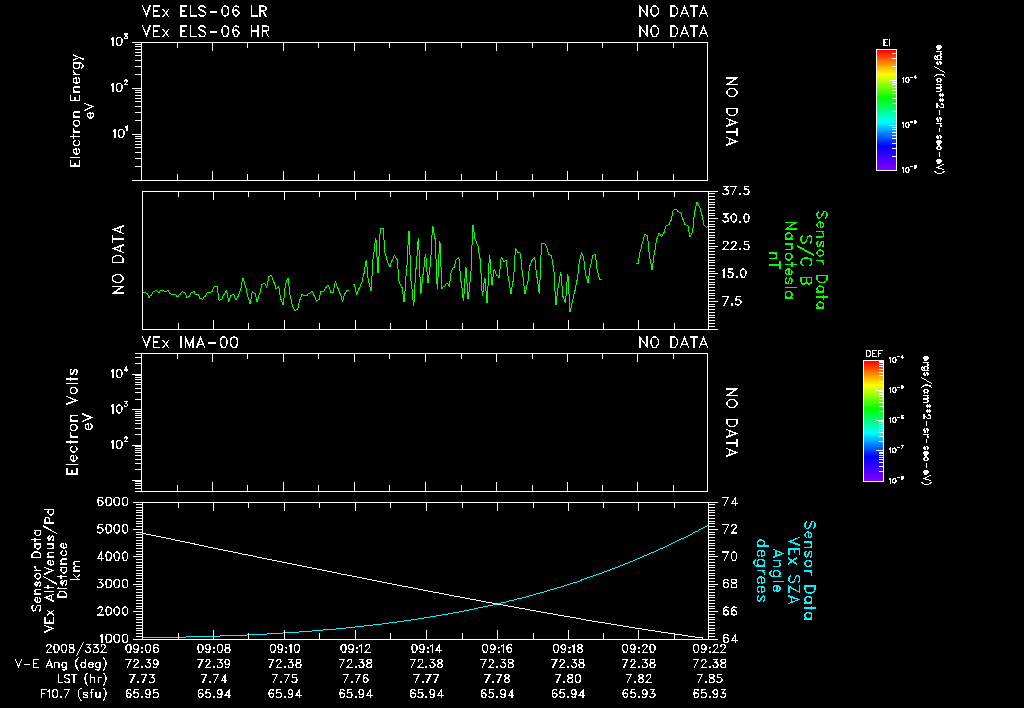The image size is (1024, 708).
Task: Click the 5000 km axis tick label
Action: point(112,529)
